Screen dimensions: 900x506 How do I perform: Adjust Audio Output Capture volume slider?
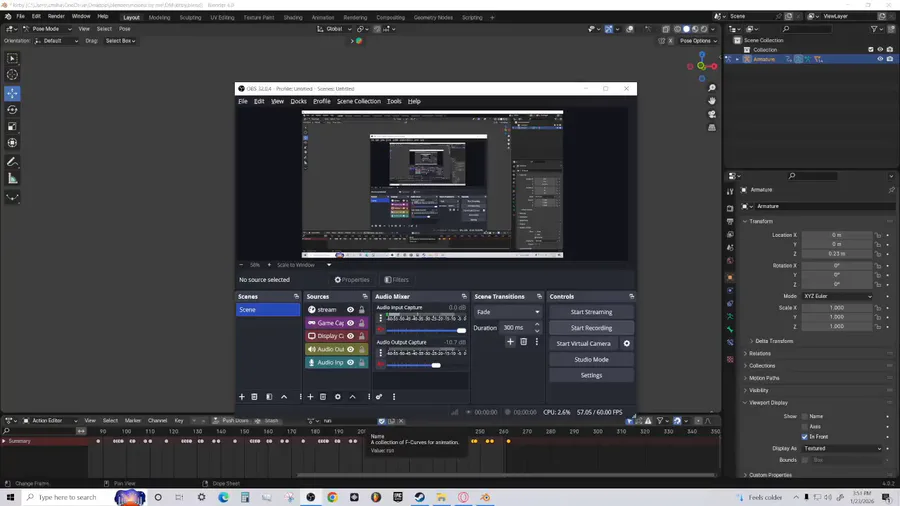click(x=426, y=365)
